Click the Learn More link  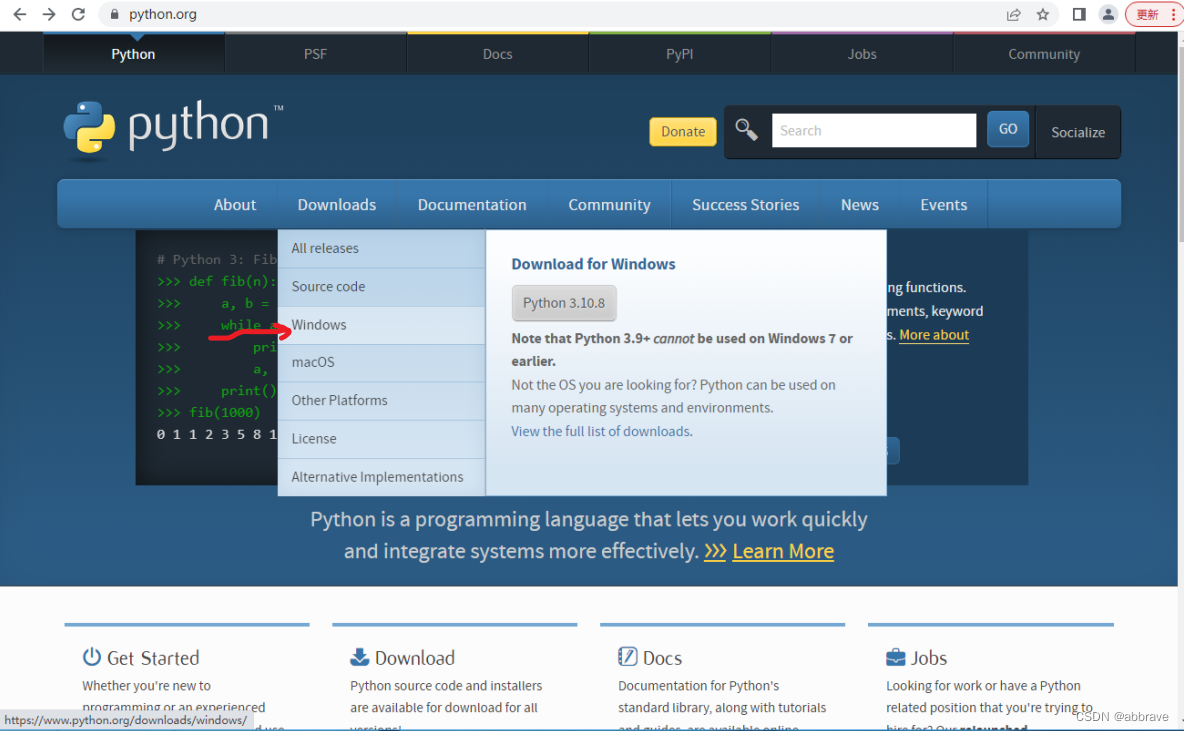click(x=783, y=551)
